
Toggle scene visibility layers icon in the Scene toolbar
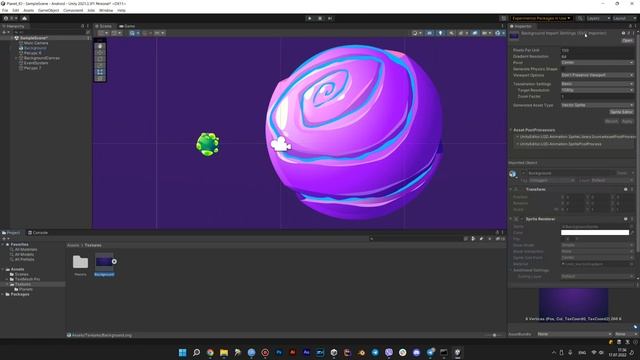(475, 33)
